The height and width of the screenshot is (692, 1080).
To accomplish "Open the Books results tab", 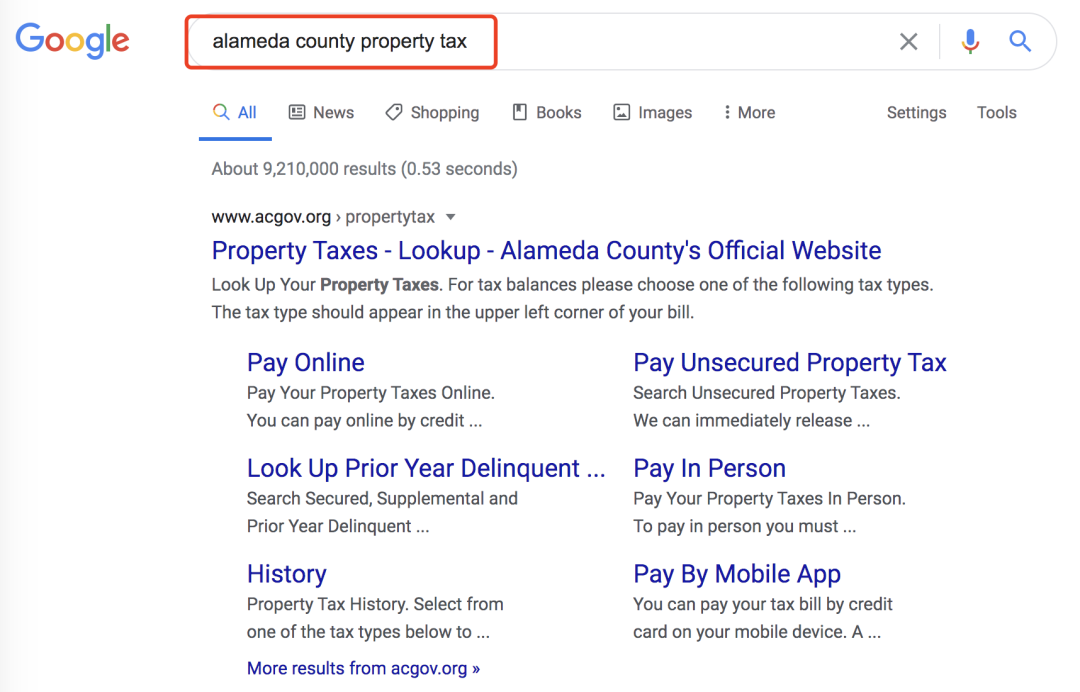I will click(x=546, y=112).
